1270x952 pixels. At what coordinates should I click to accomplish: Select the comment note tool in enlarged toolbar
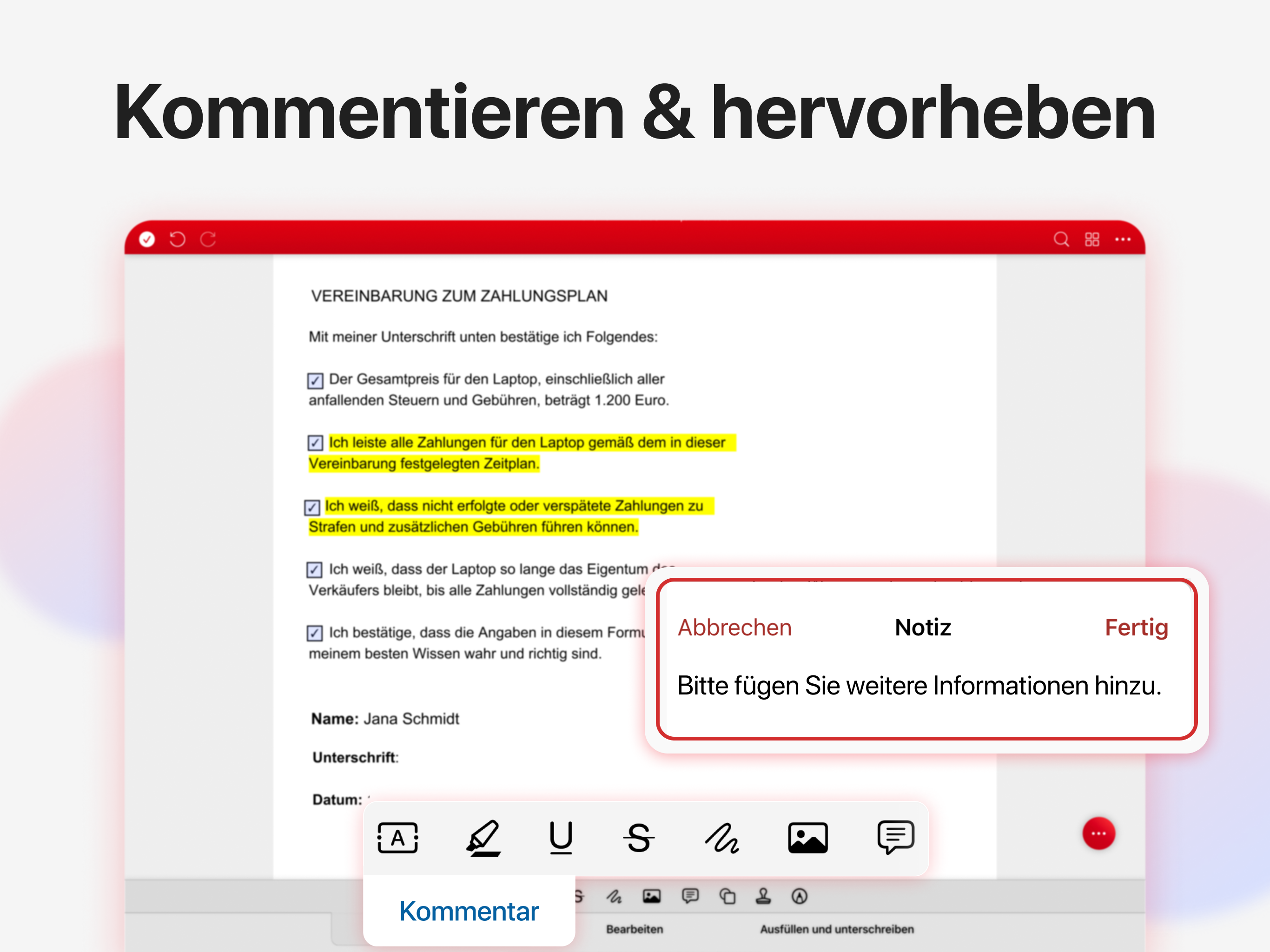click(x=896, y=837)
